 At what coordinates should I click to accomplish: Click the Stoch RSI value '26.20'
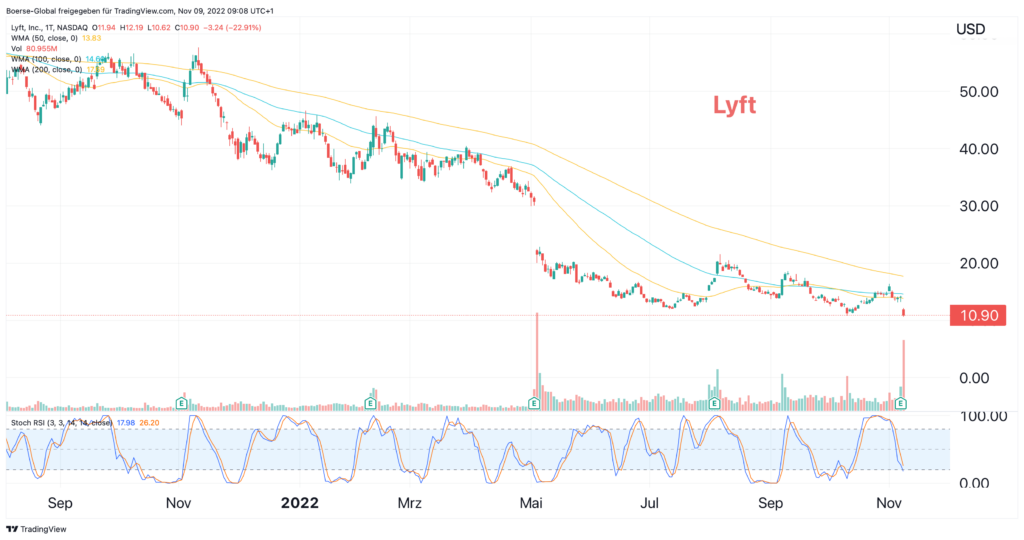pyautogui.click(x=150, y=423)
